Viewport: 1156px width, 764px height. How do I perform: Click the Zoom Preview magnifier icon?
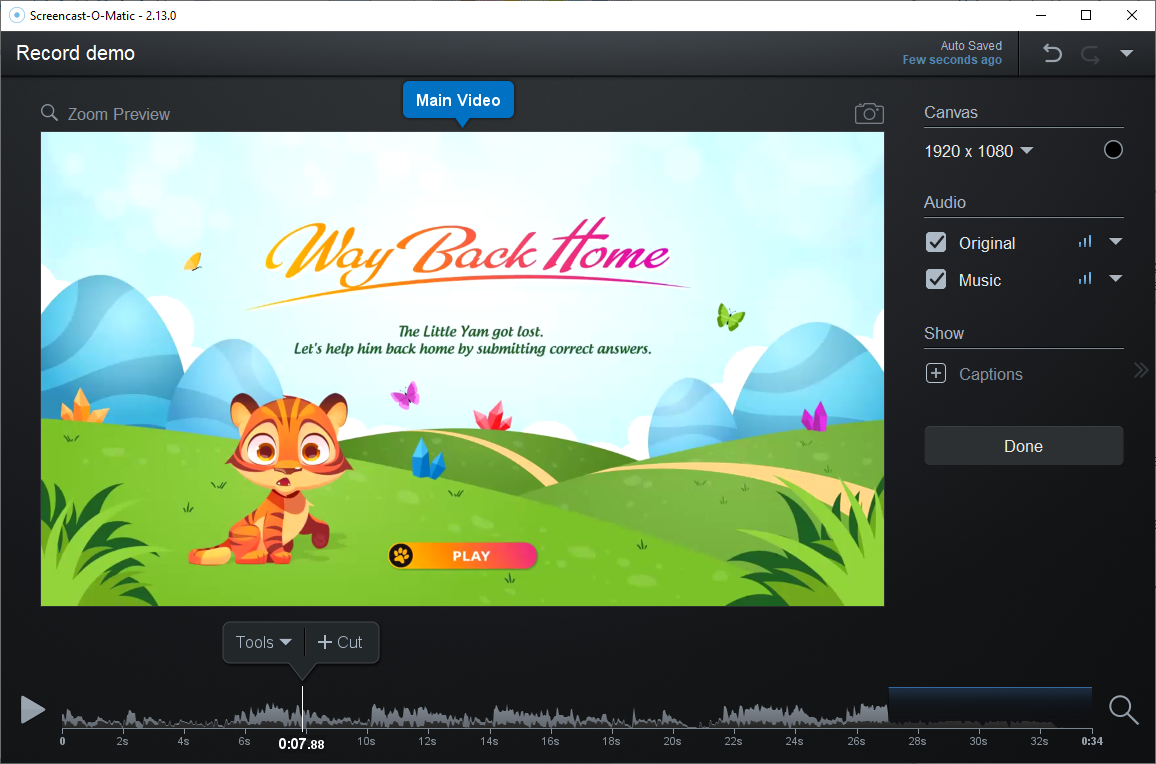pyautogui.click(x=49, y=113)
